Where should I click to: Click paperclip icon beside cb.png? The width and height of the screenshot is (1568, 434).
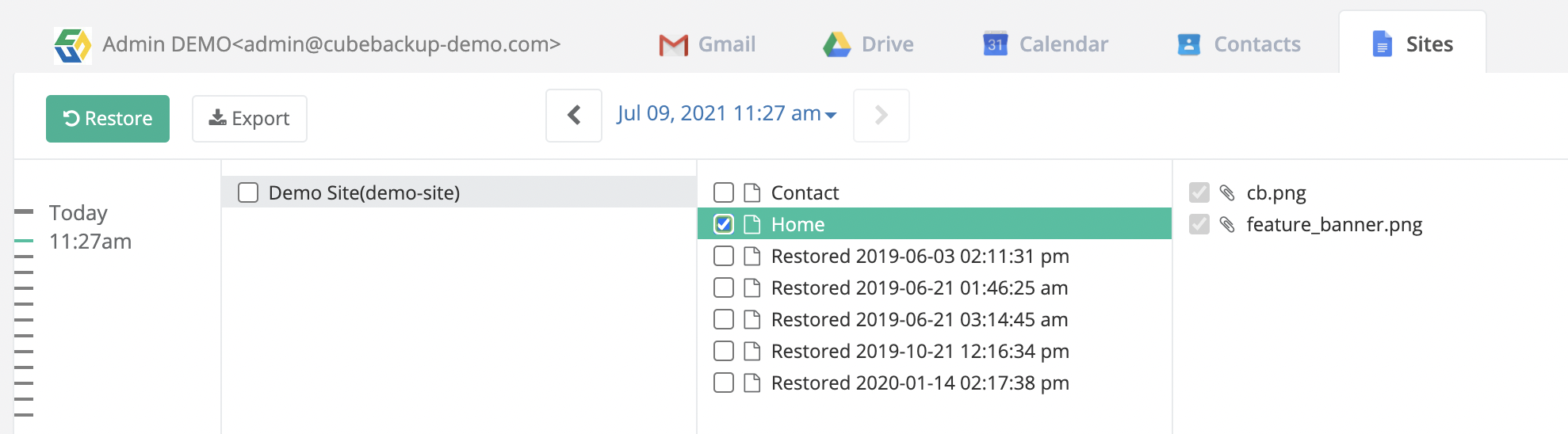pos(1227,192)
